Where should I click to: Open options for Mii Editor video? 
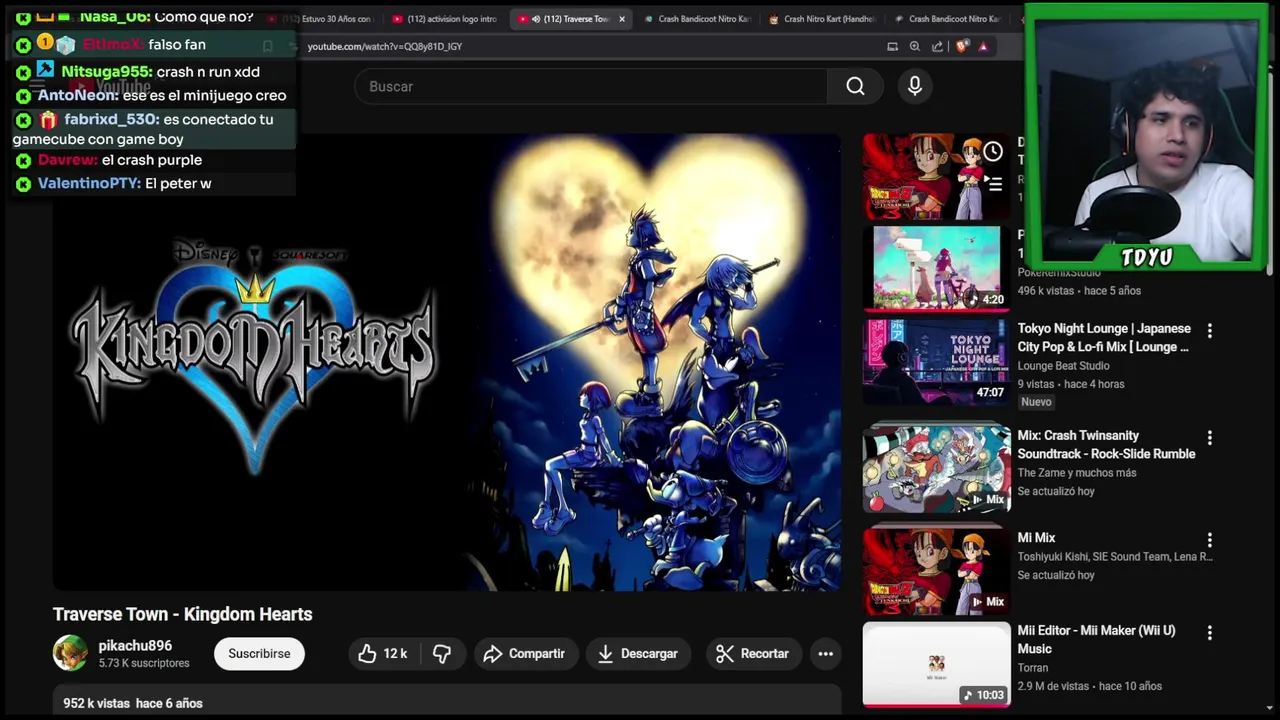[1209, 633]
